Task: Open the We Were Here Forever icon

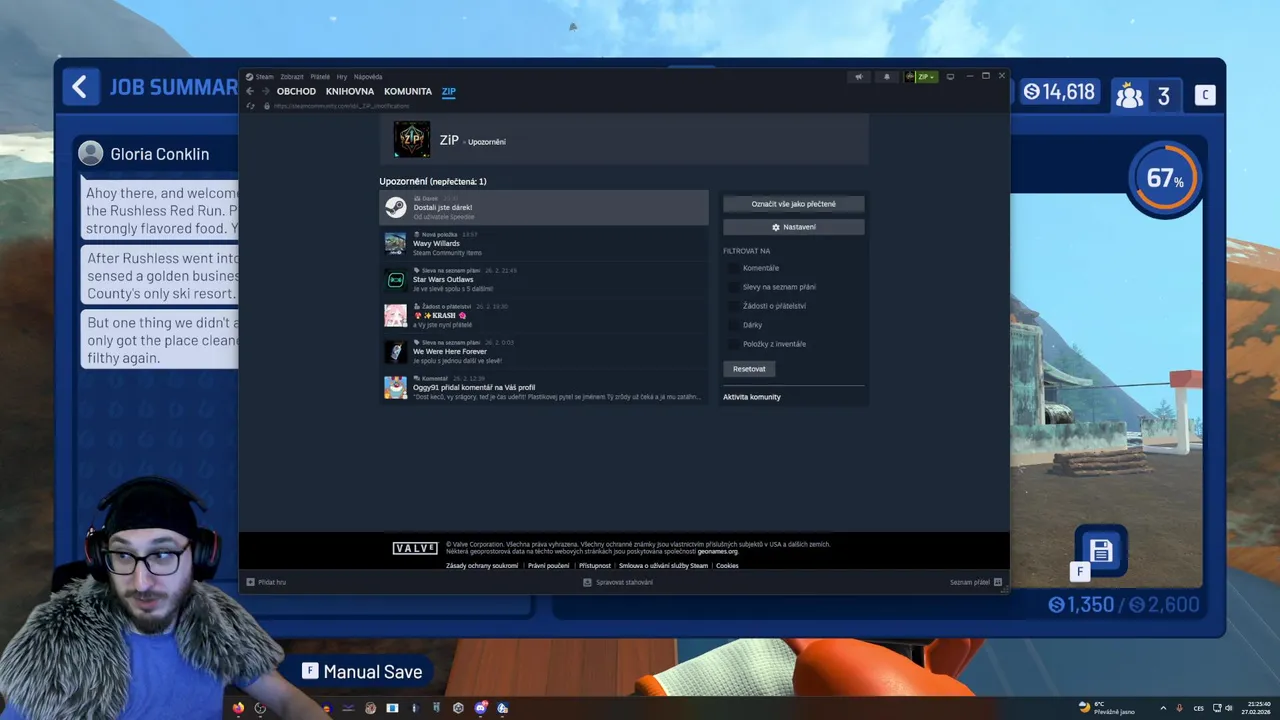Action: (x=396, y=351)
